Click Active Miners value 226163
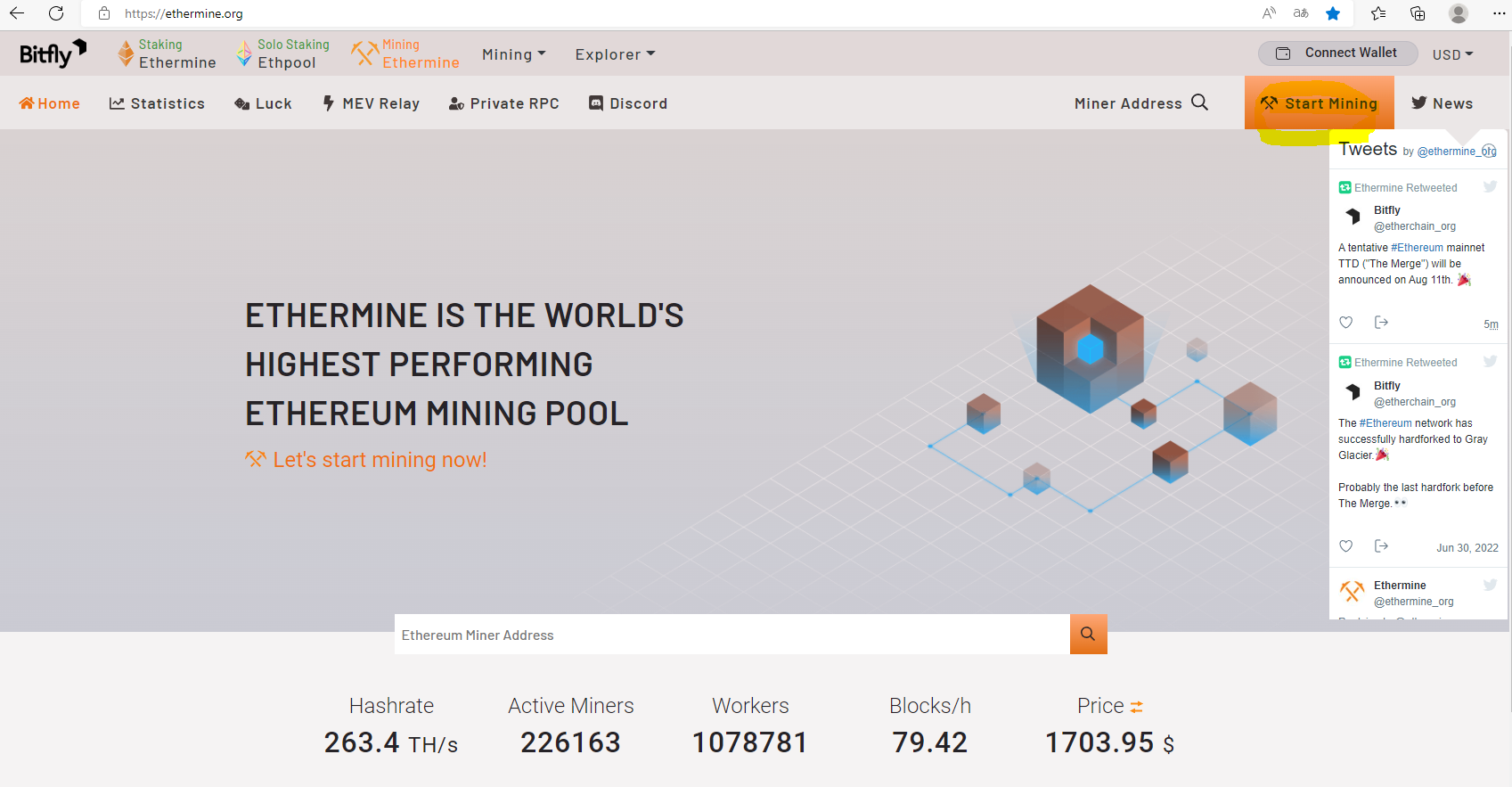This screenshot has height=787, width=1512. (570, 742)
